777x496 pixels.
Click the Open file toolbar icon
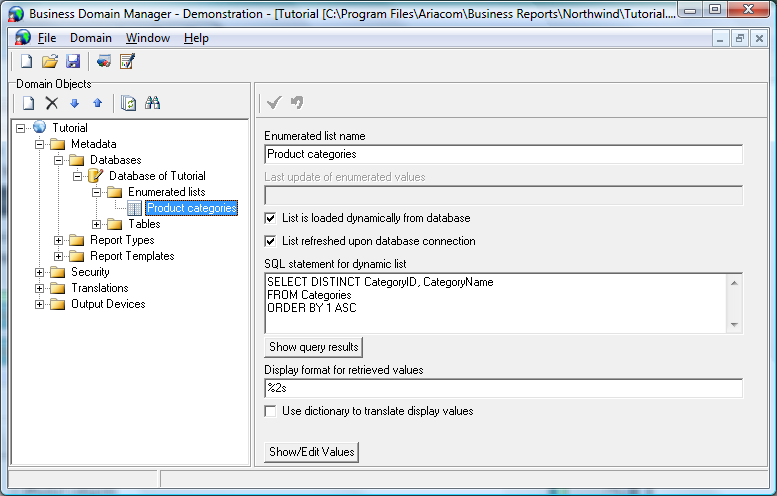pyautogui.click(x=50, y=62)
